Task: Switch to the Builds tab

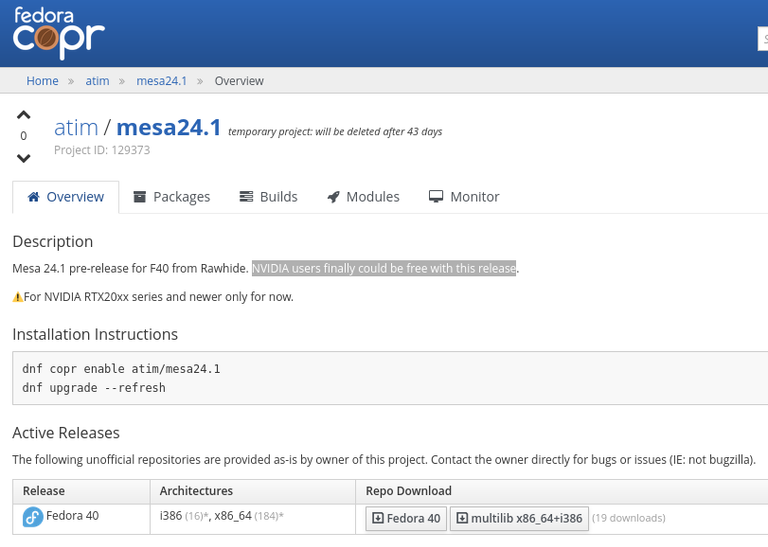Action: tap(268, 197)
